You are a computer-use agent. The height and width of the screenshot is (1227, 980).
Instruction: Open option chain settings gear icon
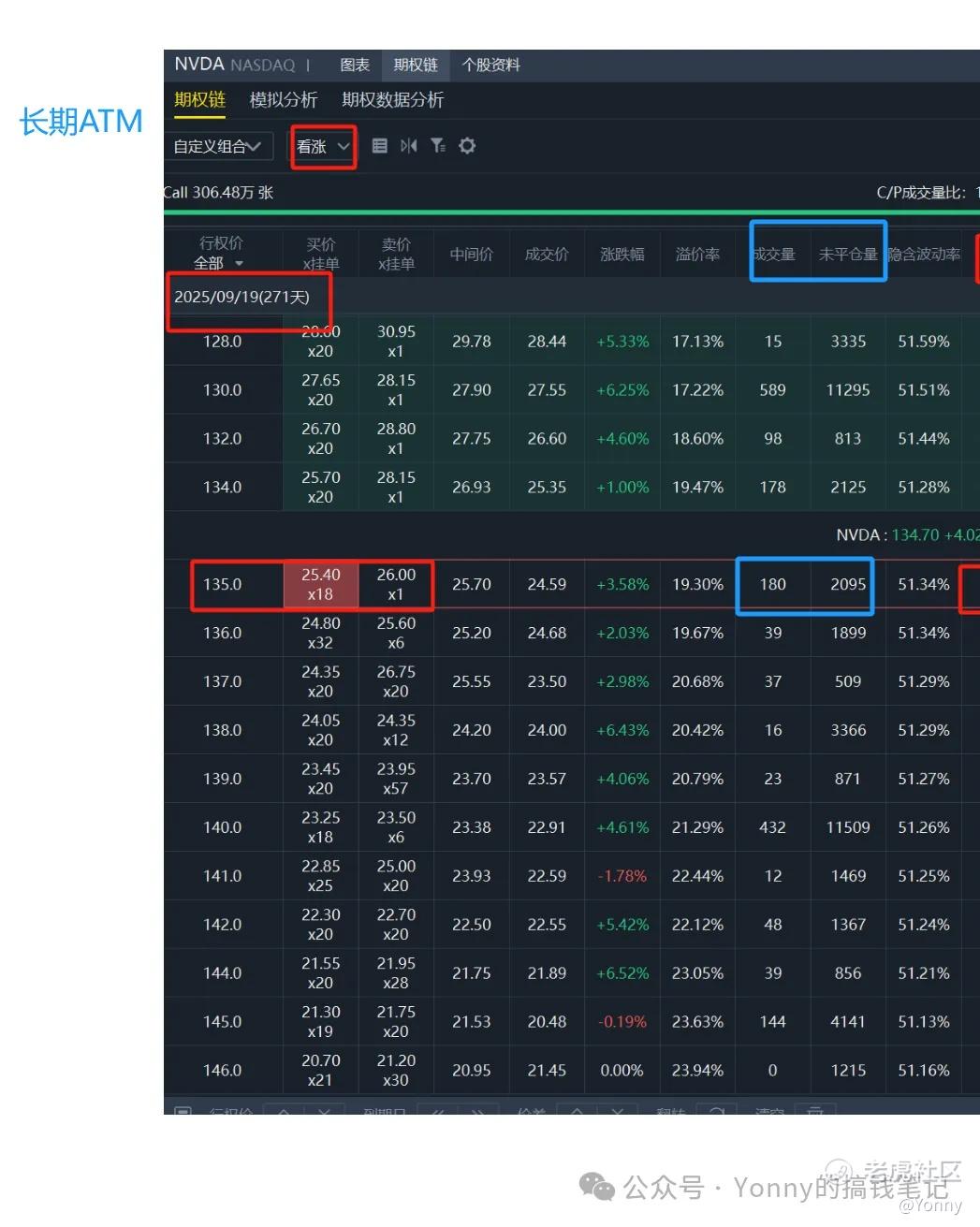[x=466, y=146]
